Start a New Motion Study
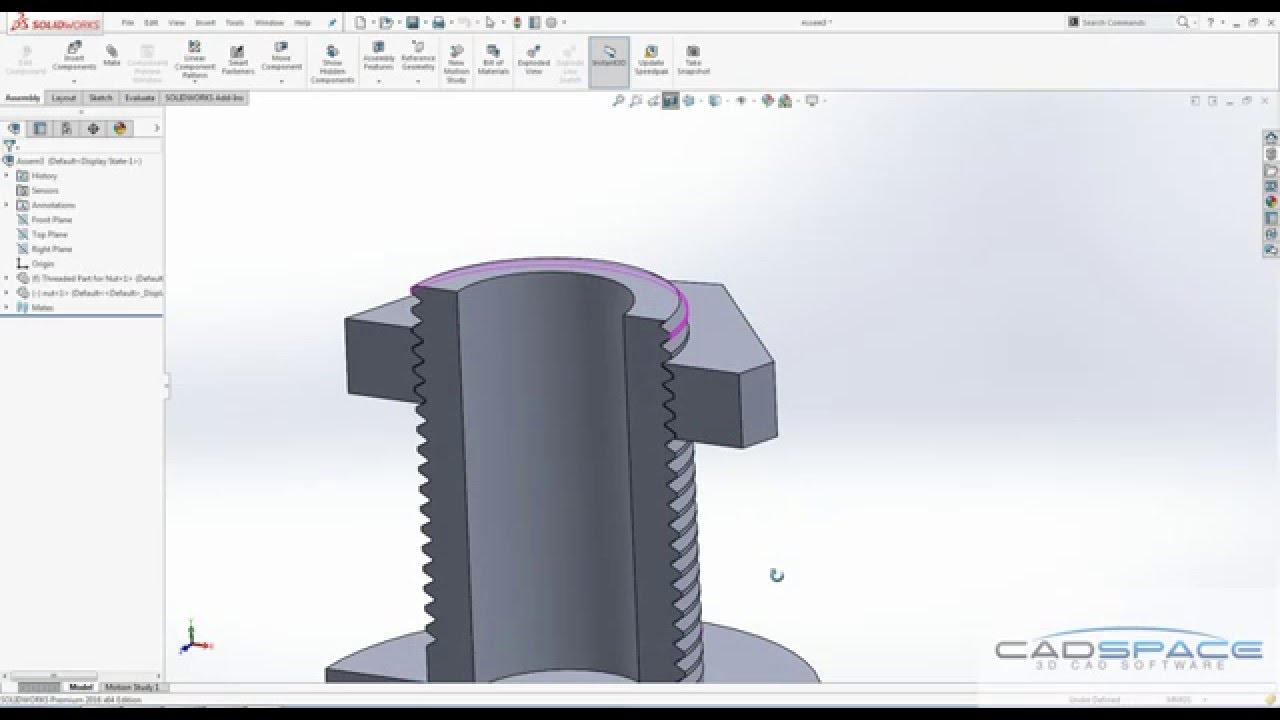Screen dimensions: 1280x720 tap(456, 62)
